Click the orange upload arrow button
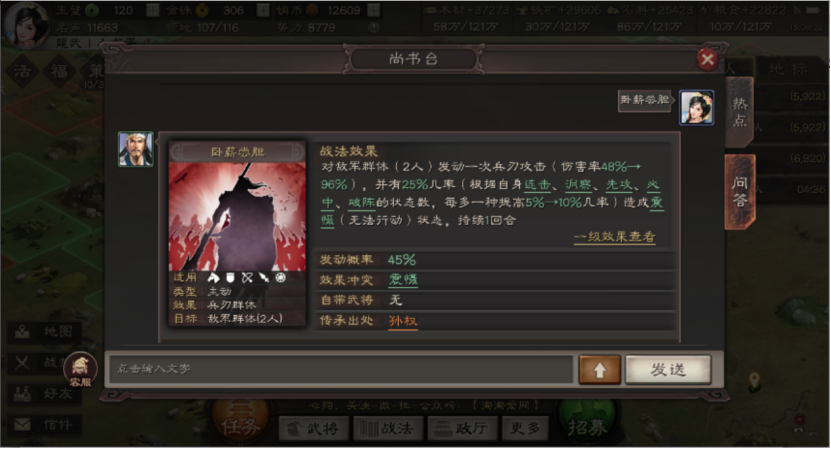This screenshot has height=449, width=831. pos(599,369)
